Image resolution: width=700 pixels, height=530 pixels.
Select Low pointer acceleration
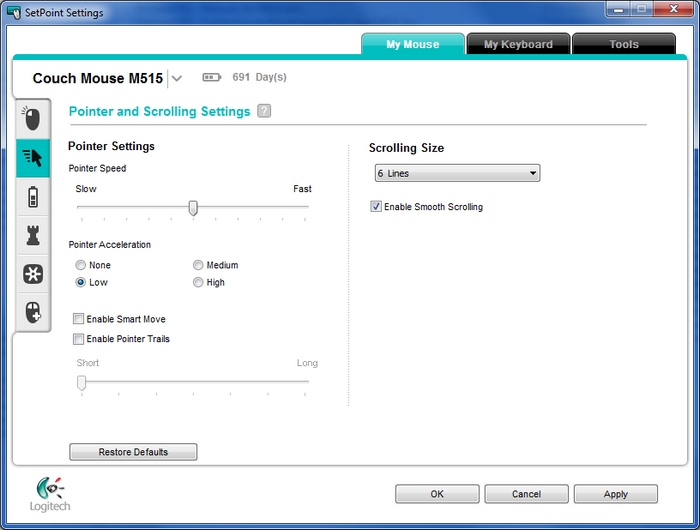[x=80, y=282]
